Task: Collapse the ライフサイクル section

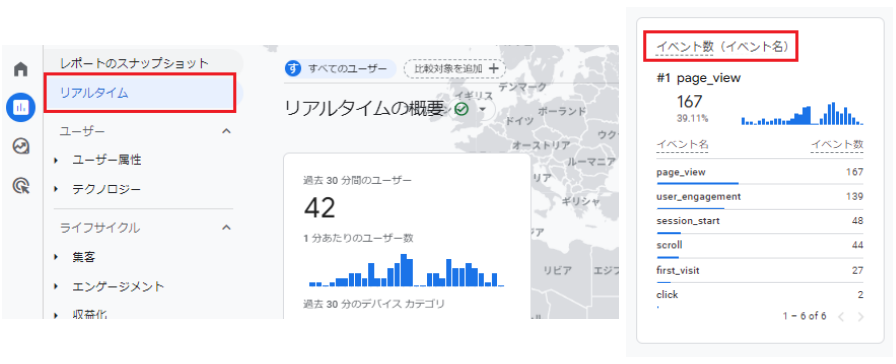Action: tap(226, 227)
